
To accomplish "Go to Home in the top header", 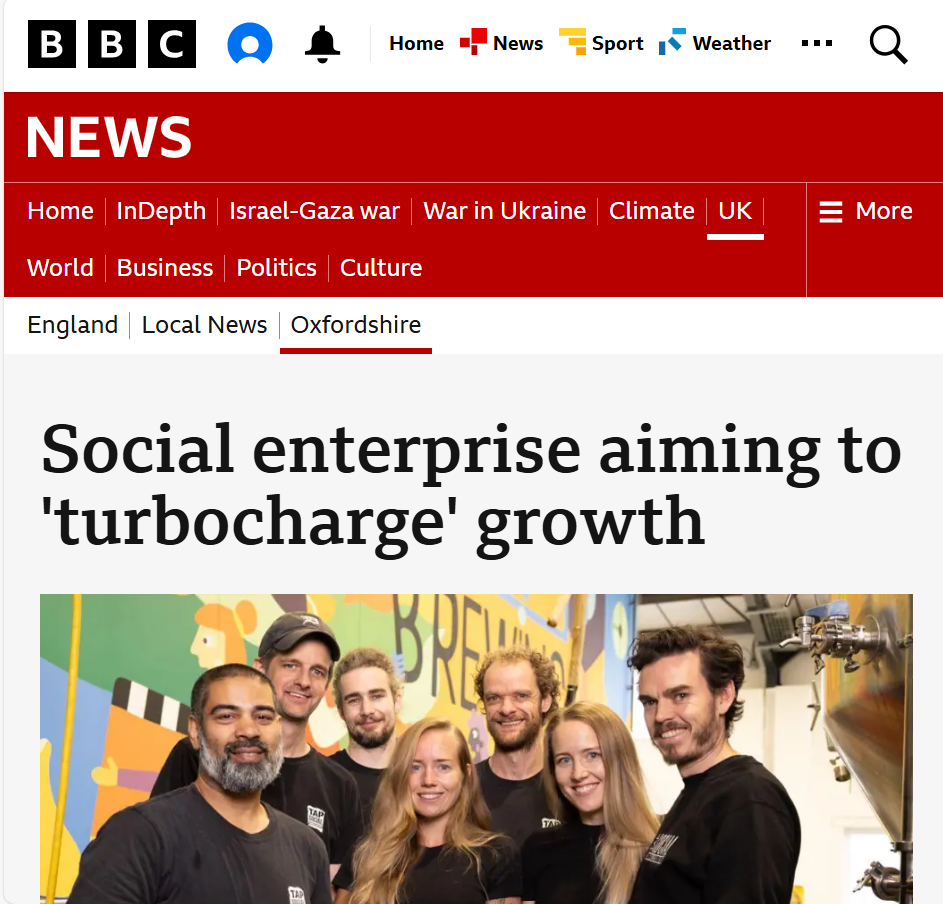I will 416,43.
